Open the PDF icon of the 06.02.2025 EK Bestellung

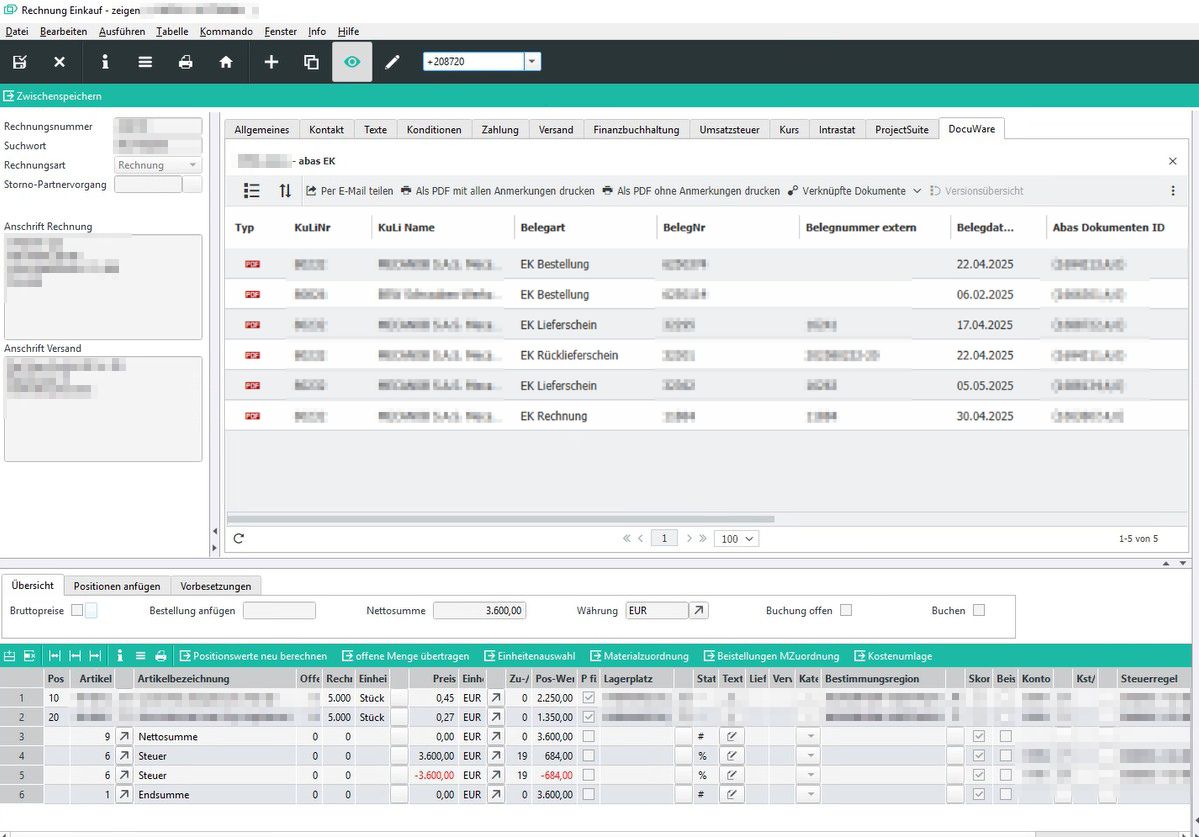252,294
